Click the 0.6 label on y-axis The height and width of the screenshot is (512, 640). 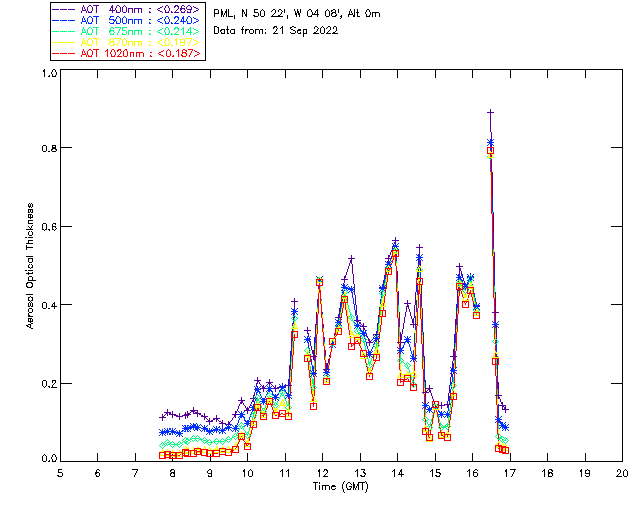[49, 227]
